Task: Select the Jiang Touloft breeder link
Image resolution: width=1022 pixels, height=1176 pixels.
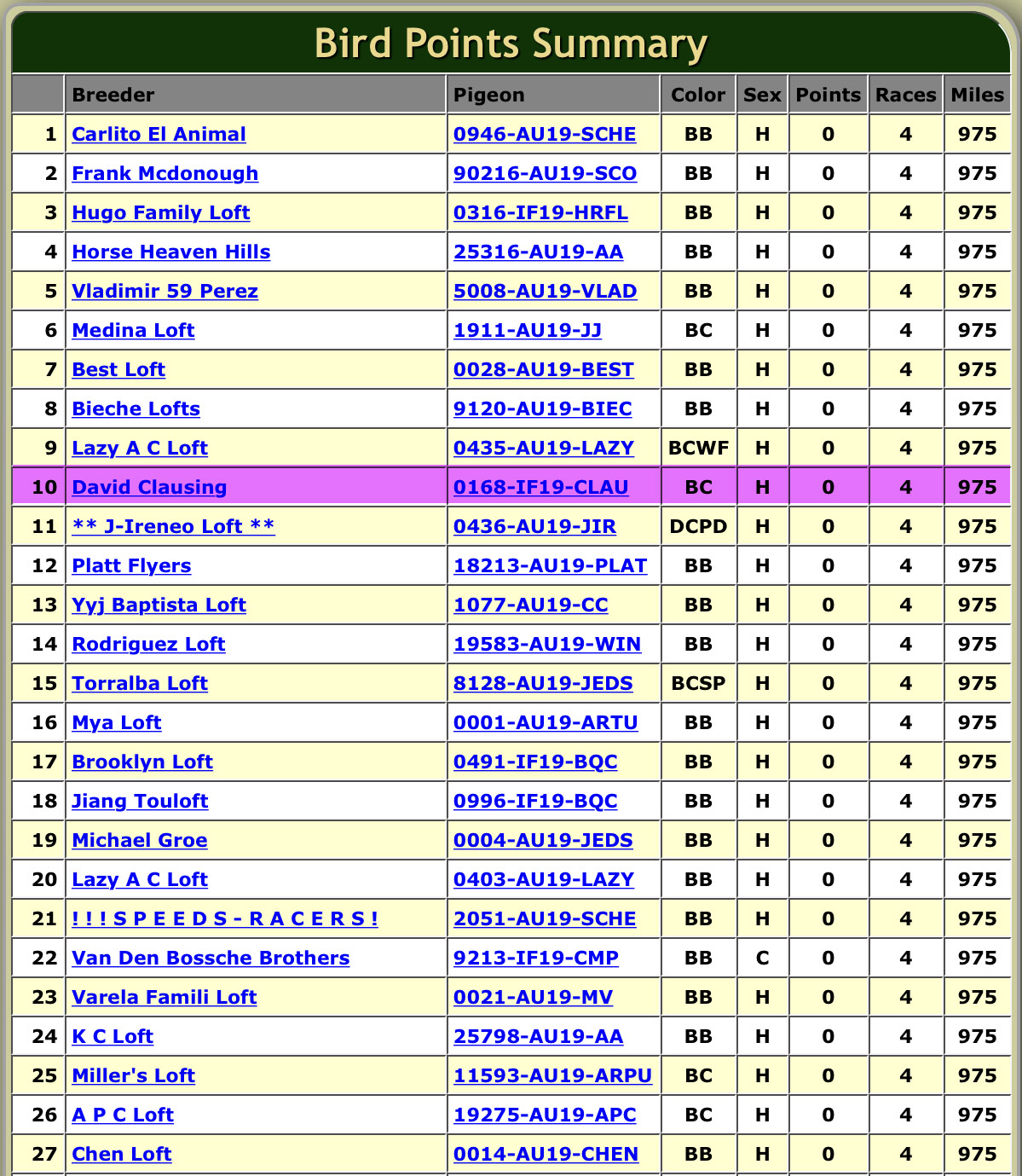Action: (140, 802)
